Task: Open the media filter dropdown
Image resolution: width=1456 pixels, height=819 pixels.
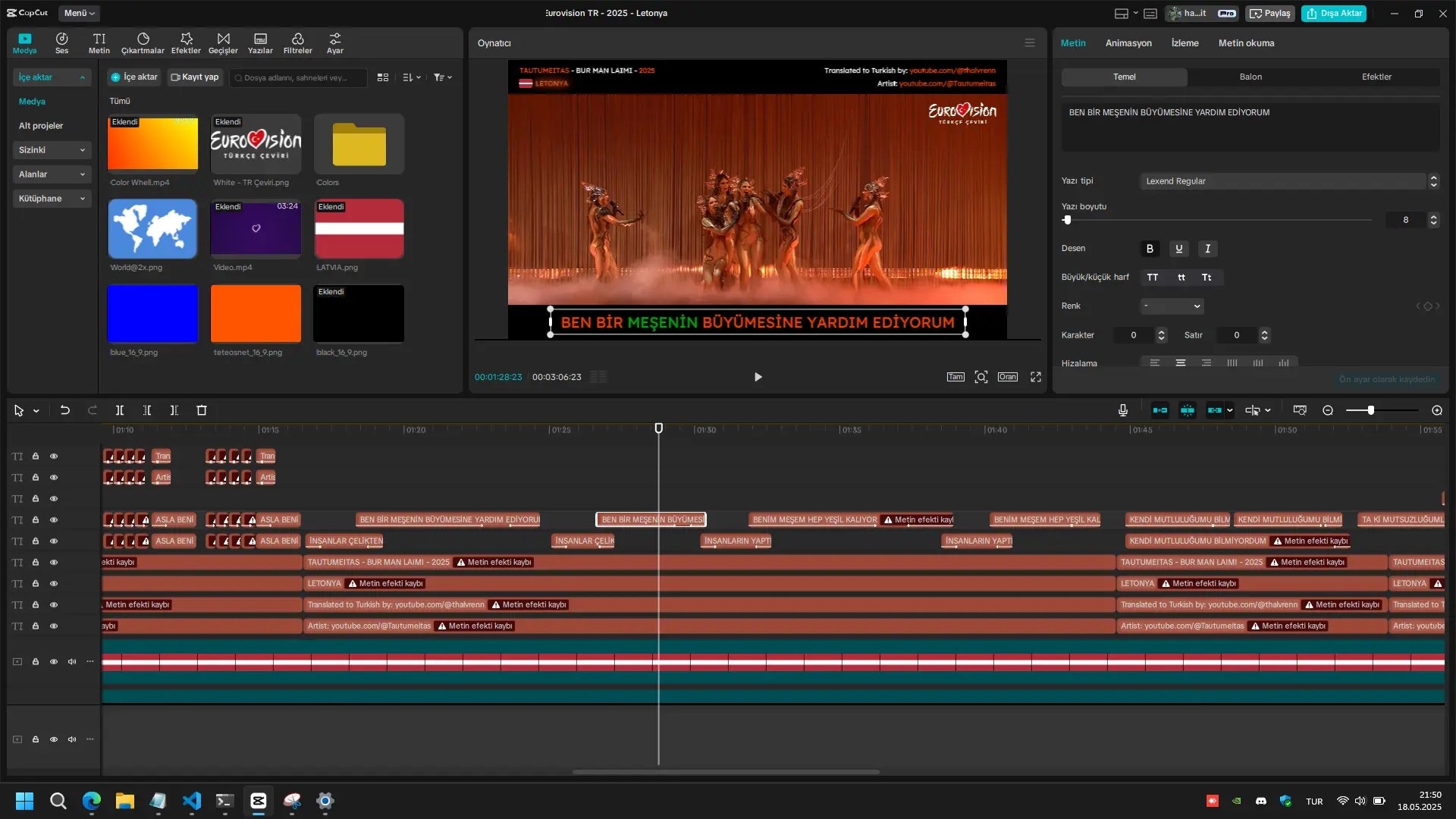Action: (x=443, y=77)
